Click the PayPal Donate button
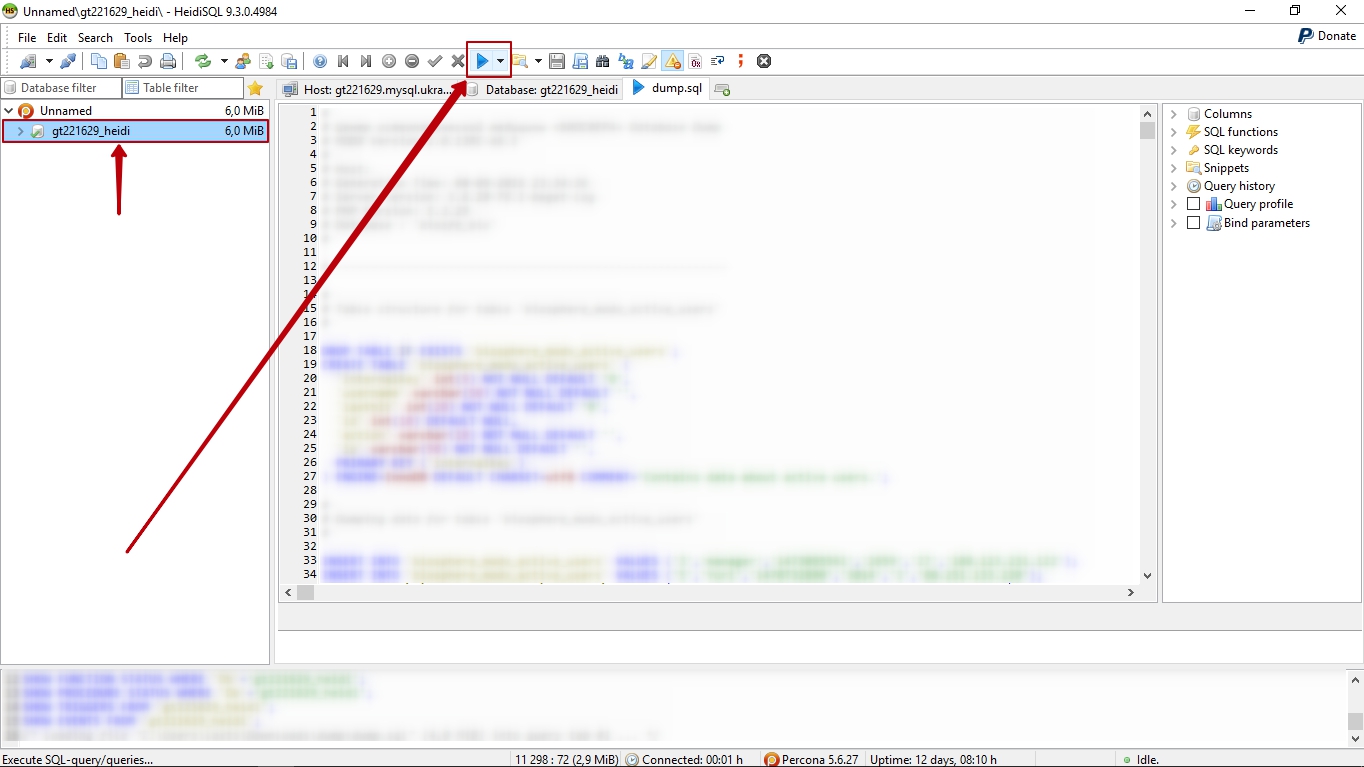This screenshot has height=767, width=1364. click(1327, 36)
